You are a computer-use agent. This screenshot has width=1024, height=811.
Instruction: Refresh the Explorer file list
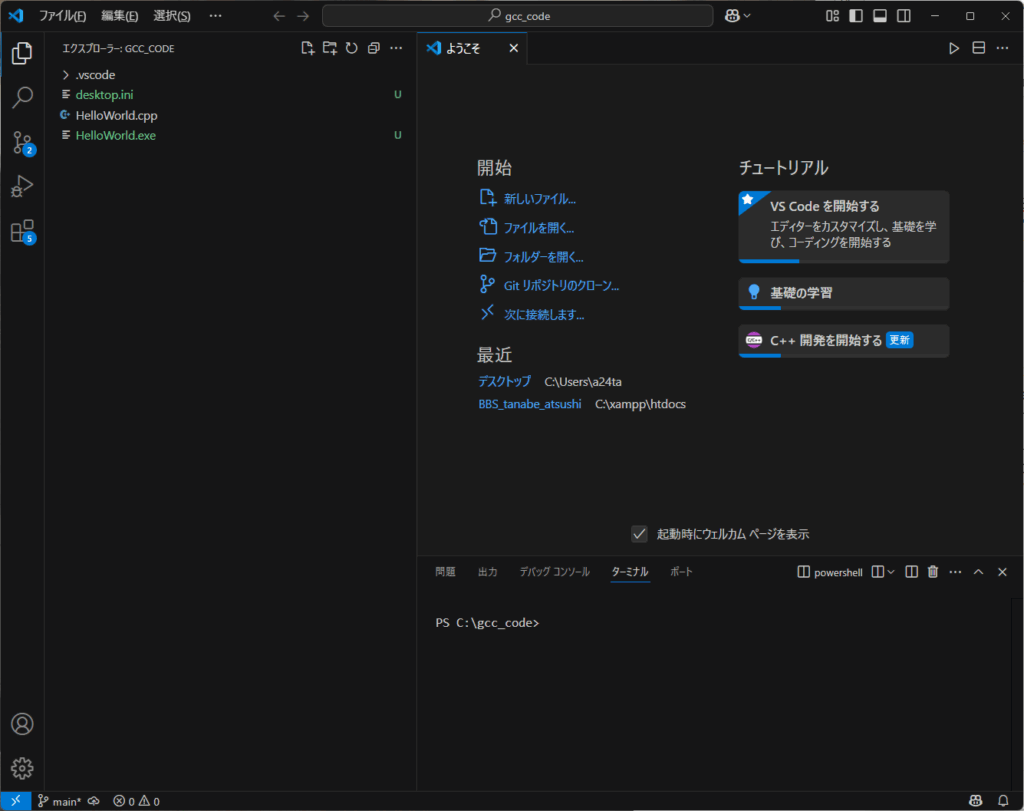tap(352, 48)
